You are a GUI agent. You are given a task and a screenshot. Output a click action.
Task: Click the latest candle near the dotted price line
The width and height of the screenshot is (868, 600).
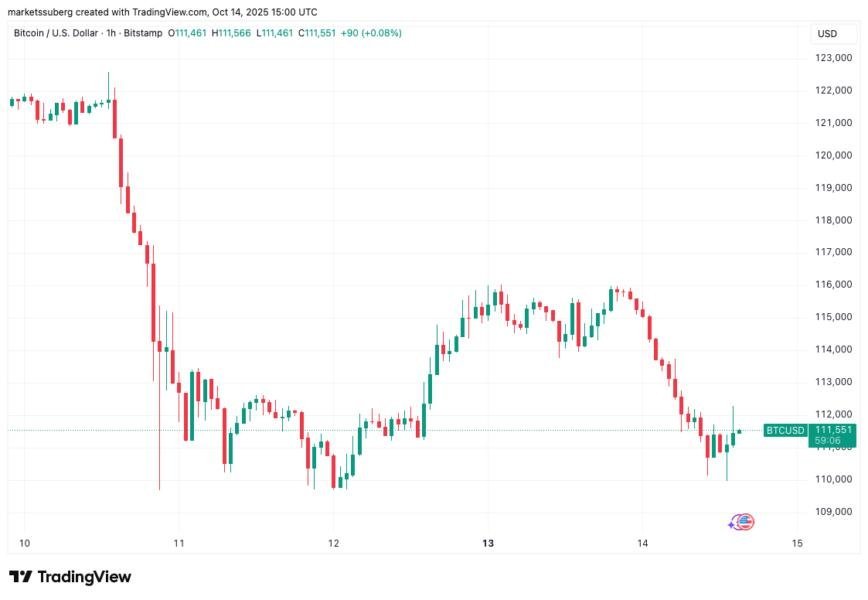click(740, 432)
